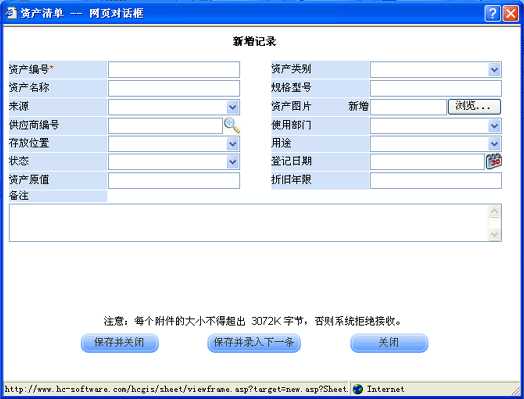Click the 新增 label beside 资产图片

(358, 106)
